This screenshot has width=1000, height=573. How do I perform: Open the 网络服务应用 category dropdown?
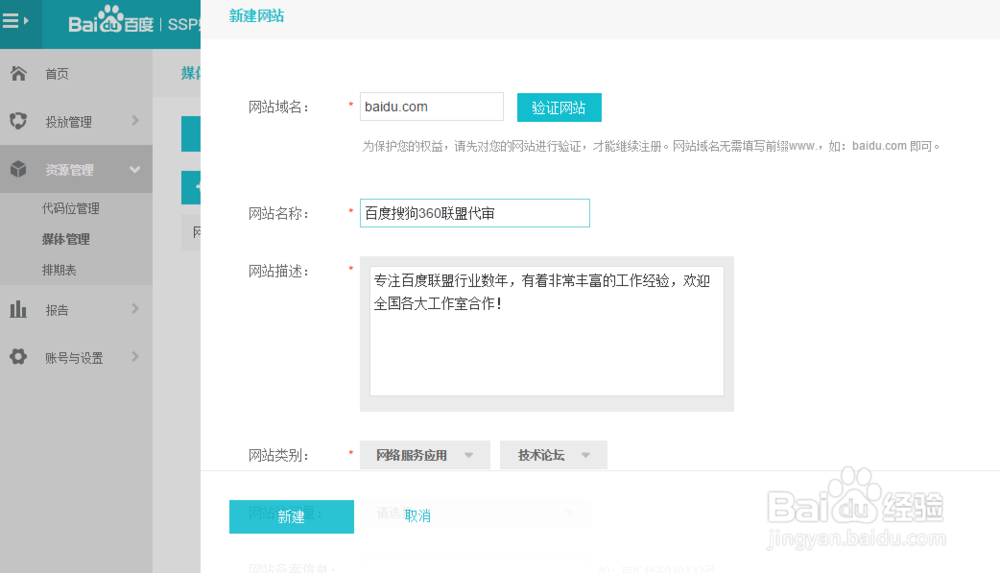tap(425, 455)
